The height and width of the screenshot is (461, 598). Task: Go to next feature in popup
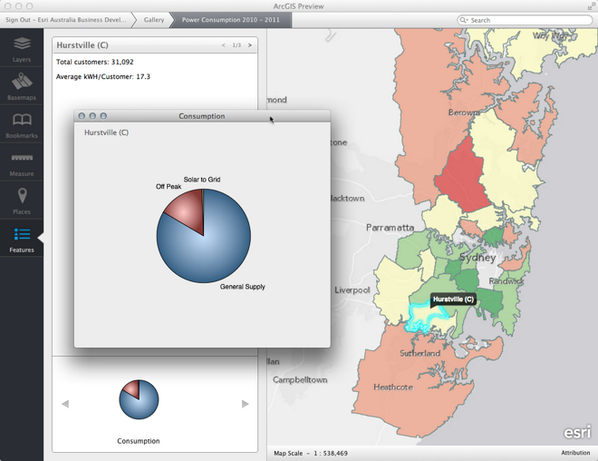[250, 45]
